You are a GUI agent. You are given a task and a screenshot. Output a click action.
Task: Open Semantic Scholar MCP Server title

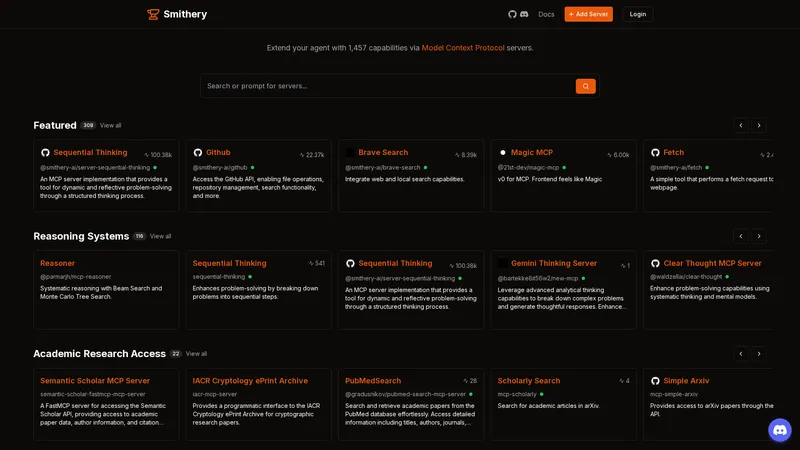(95, 381)
